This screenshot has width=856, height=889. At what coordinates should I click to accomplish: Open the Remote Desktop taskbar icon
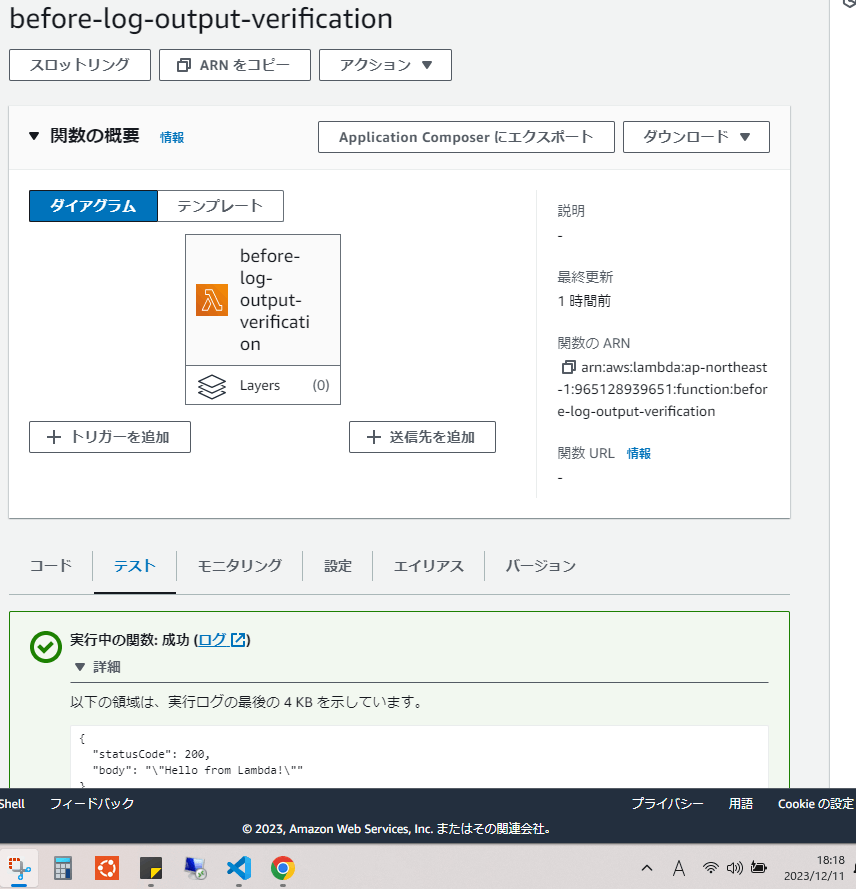(x=195, y=868)
